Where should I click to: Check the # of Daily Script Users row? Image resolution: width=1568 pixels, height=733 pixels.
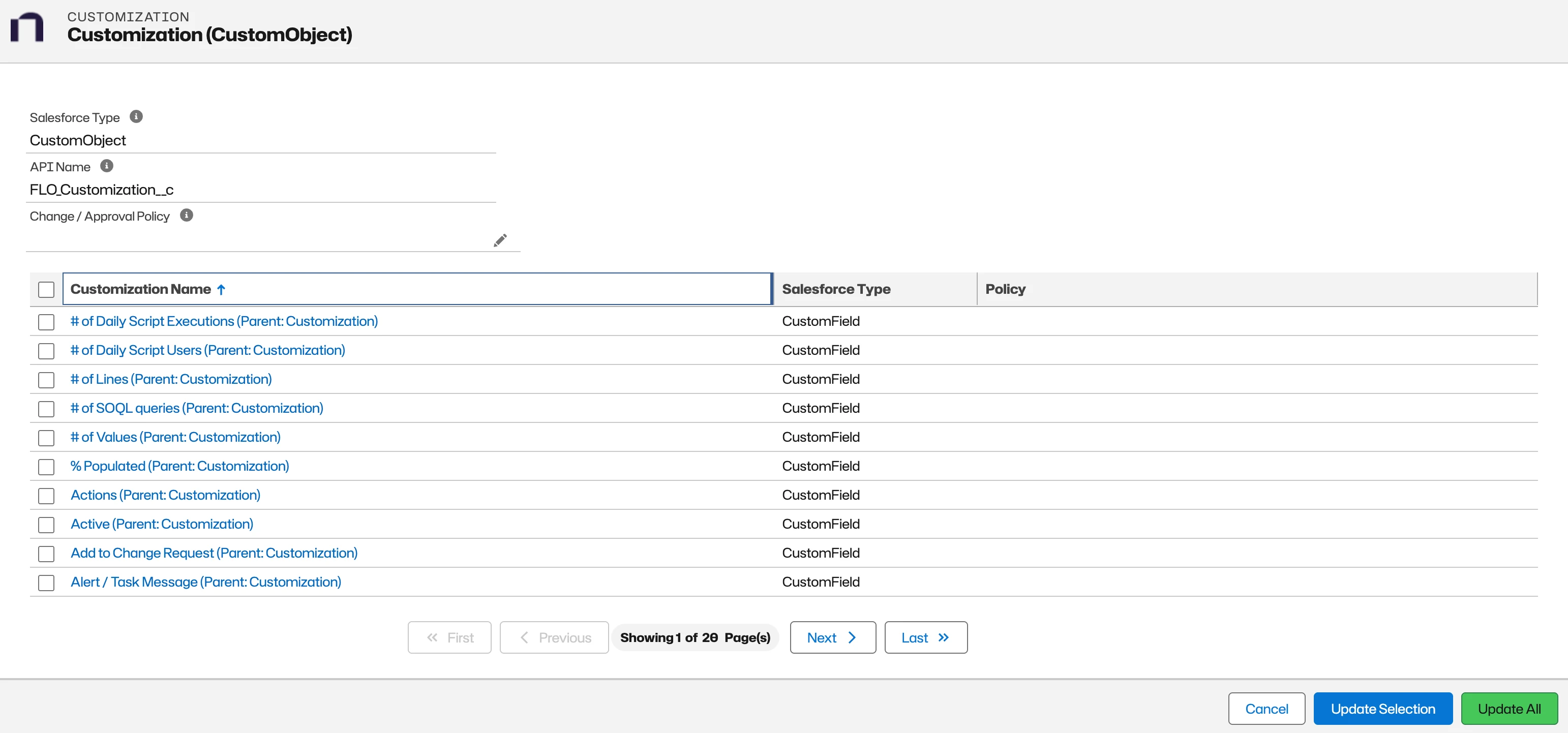tap(46, 351)
